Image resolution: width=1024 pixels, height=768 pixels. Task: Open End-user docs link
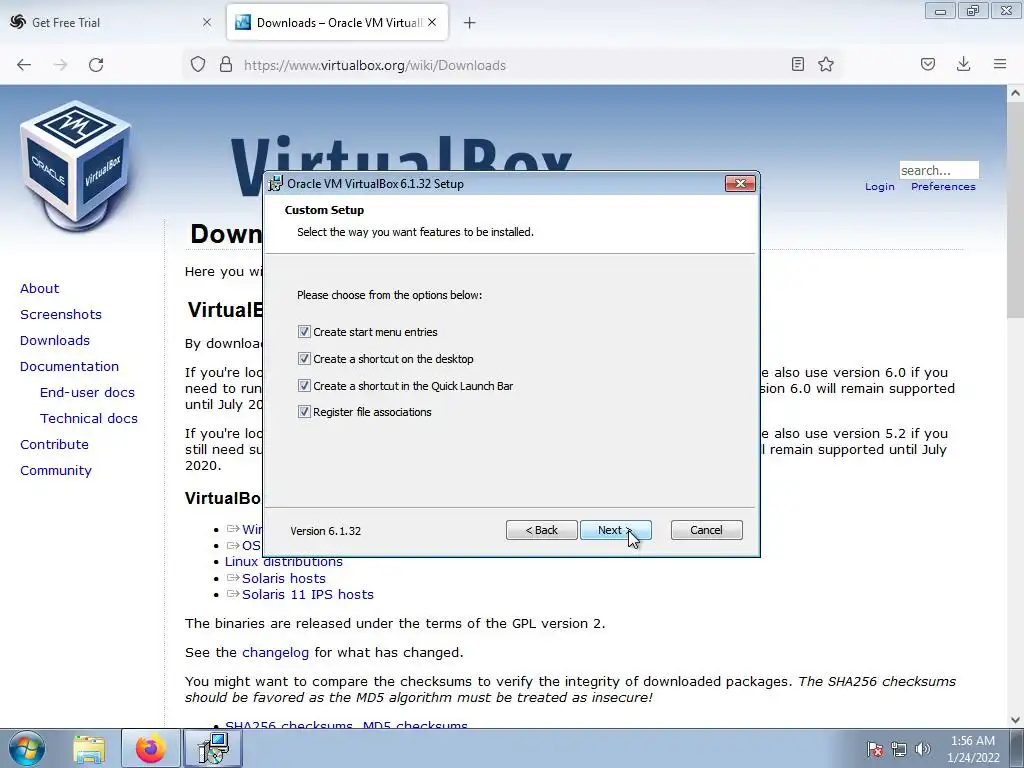coord(87,392)
